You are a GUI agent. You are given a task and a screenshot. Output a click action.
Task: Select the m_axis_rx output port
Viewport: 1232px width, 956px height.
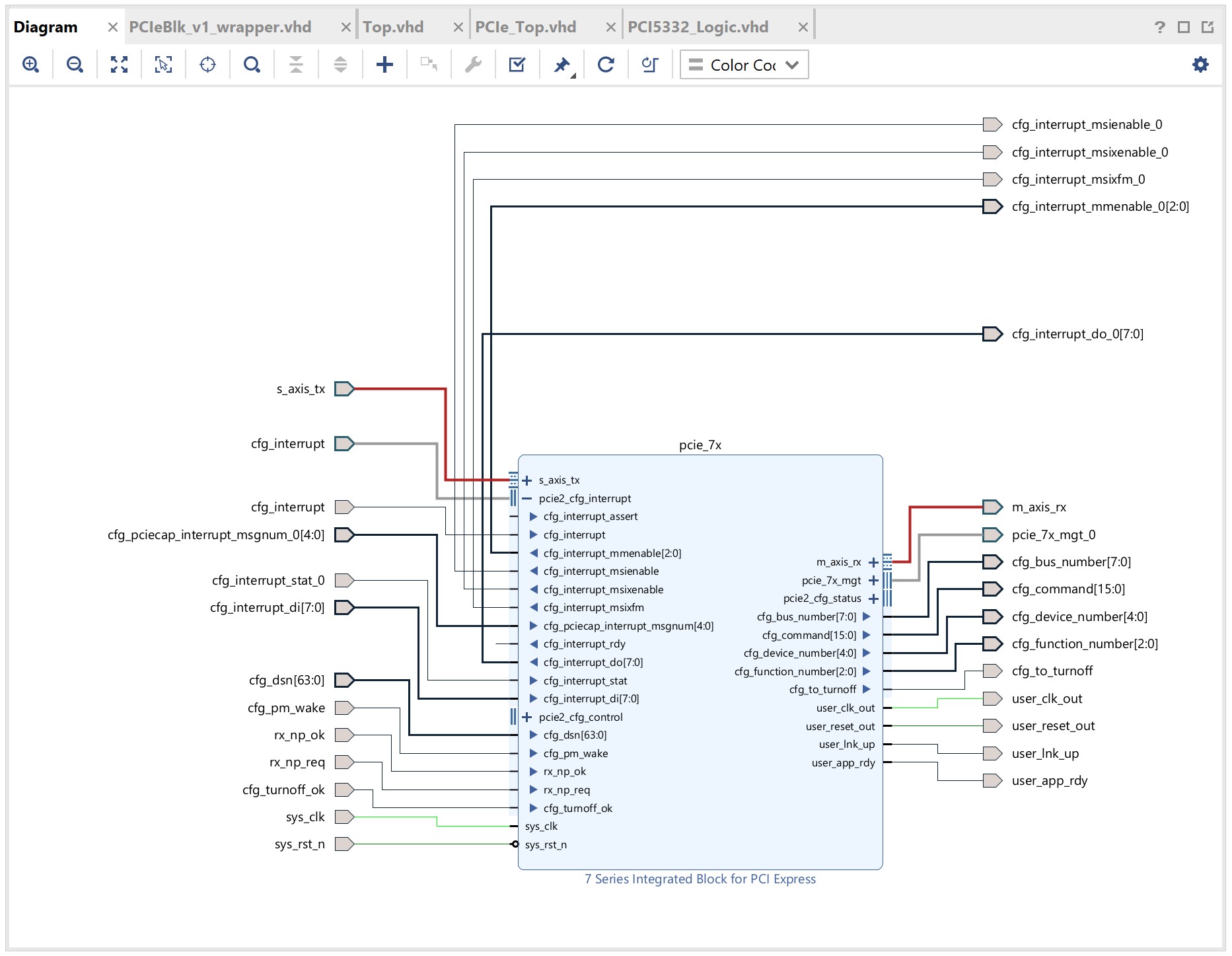[x=992, y=507]
